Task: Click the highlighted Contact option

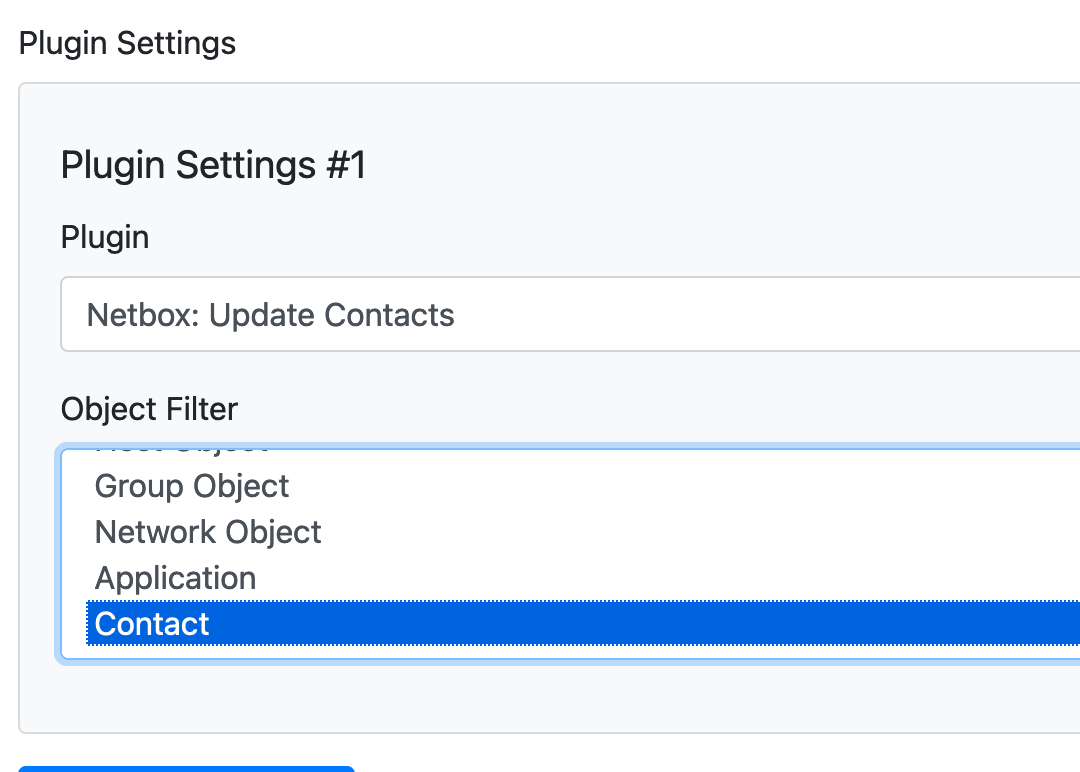Action: tap(152, 624)
